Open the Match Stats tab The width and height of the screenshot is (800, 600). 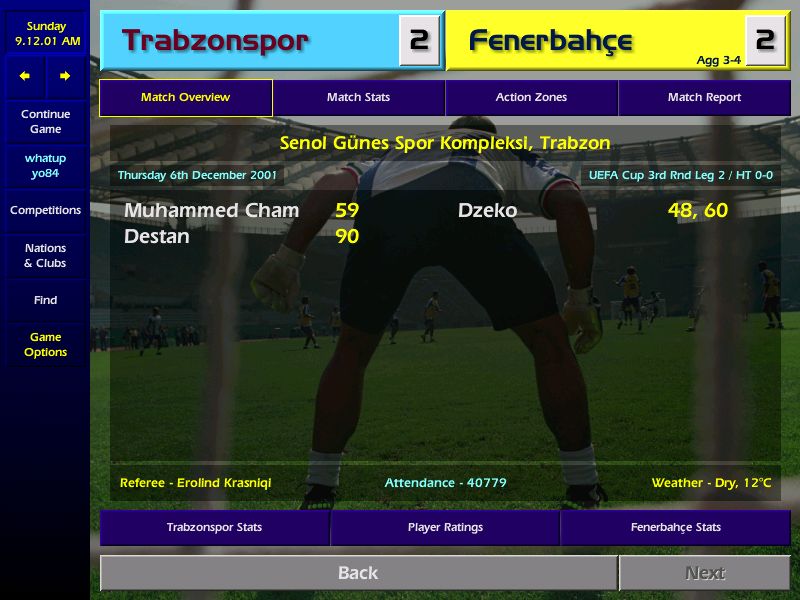click(358, 97)
